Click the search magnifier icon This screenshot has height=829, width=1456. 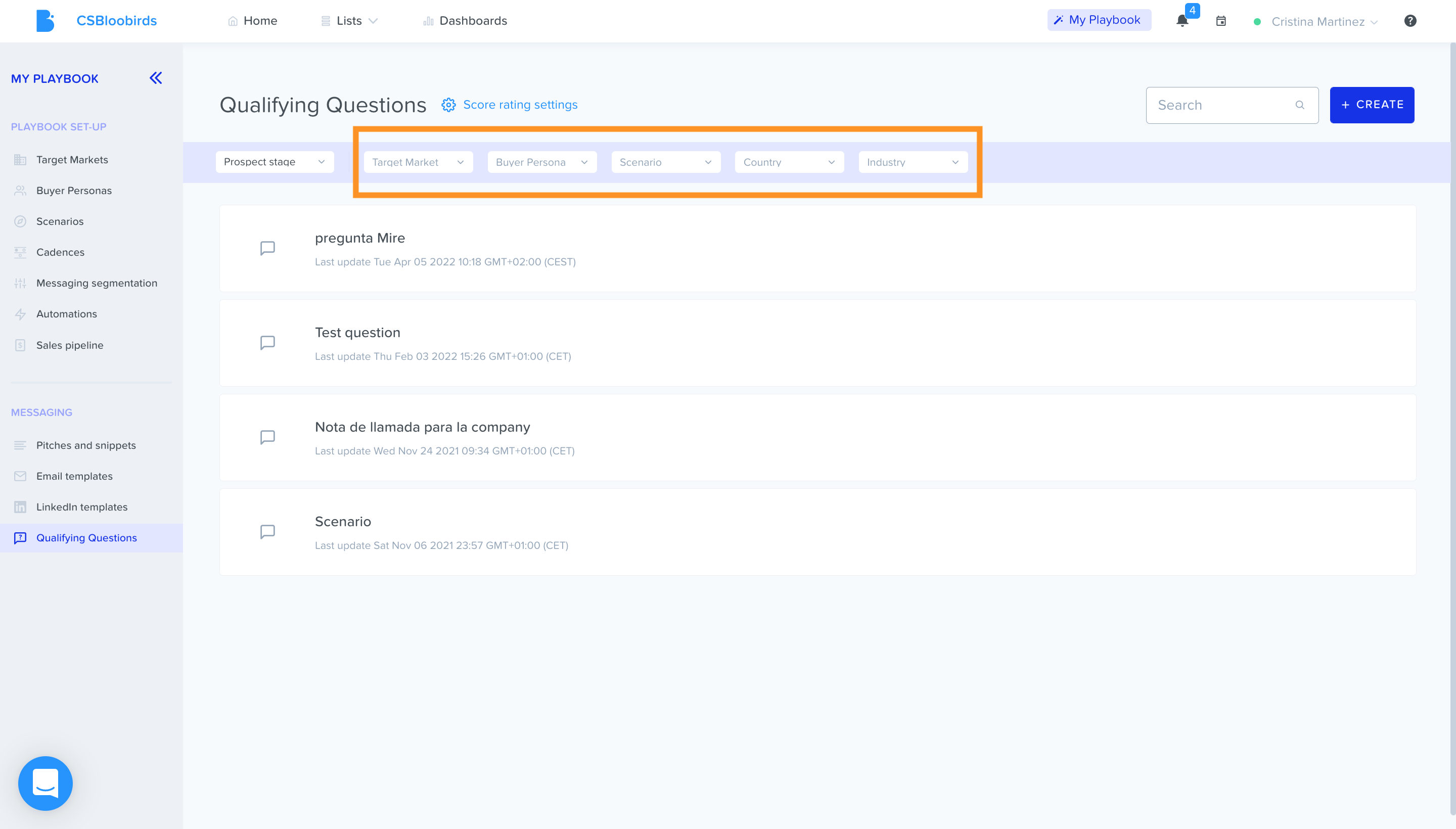point(1300,105)
